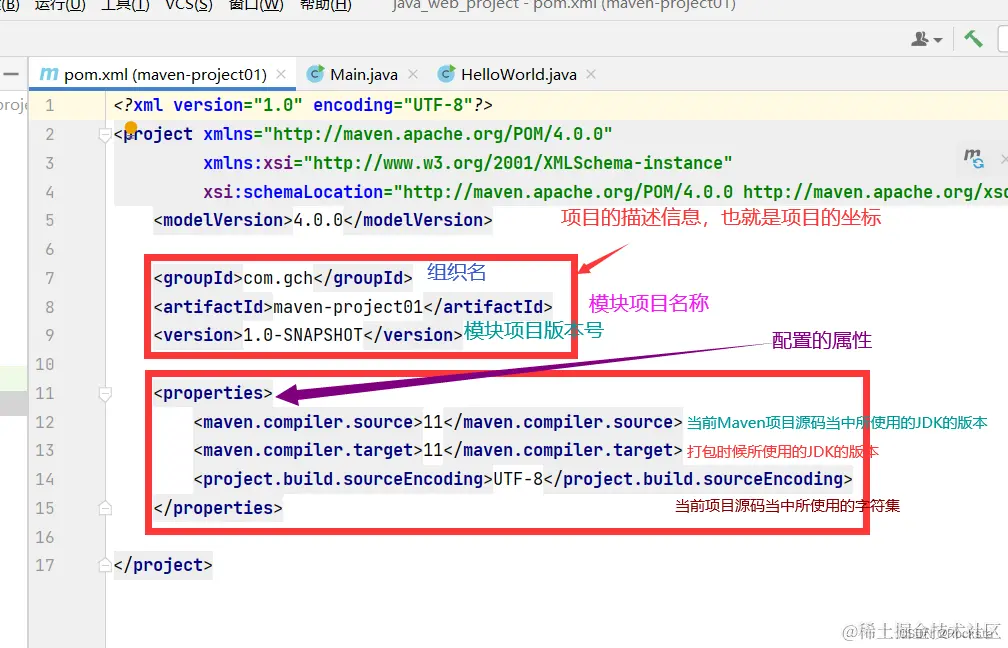Click the Maven m icon on pom.xml tab
The width and height of the screenshot is (1008, 648).
pyautogui.click(x=49, y=74)
